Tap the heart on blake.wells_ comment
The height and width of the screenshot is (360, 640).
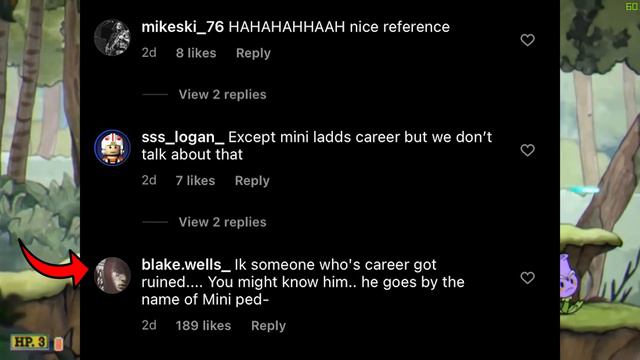(x=527, y=278)
